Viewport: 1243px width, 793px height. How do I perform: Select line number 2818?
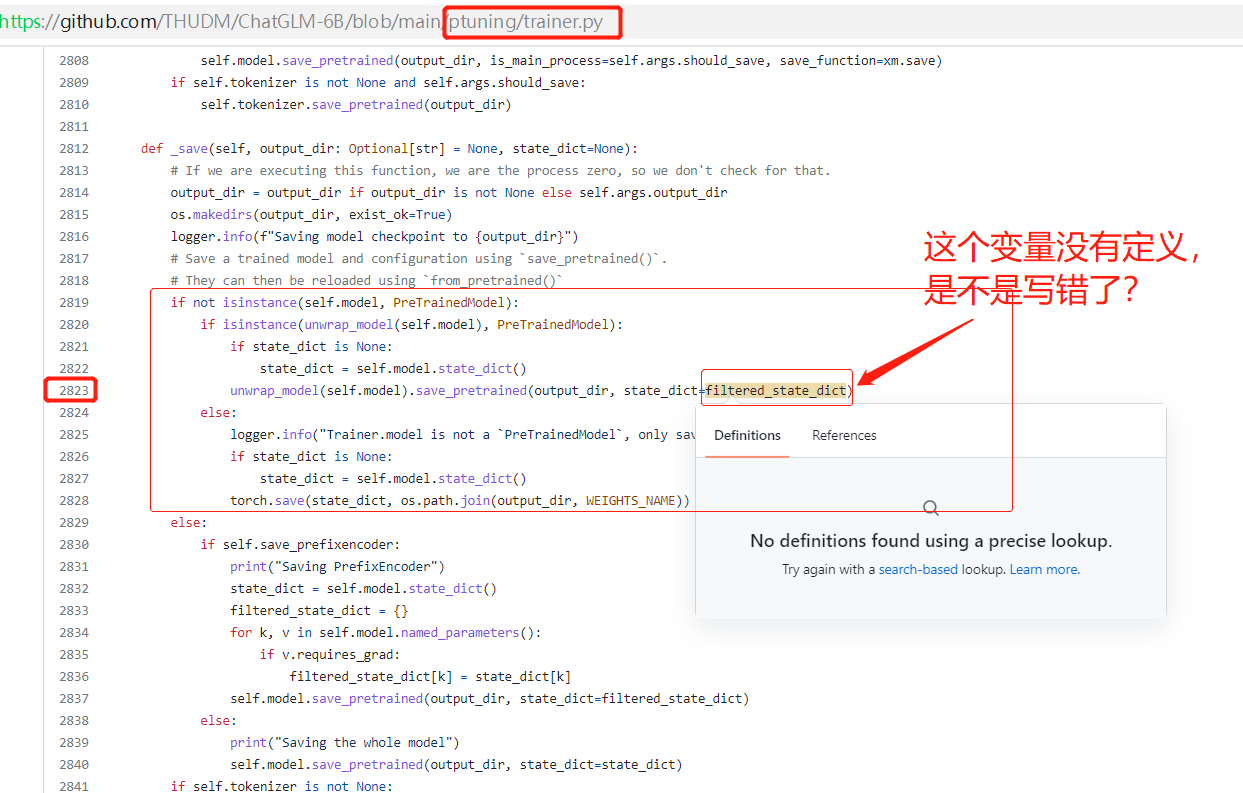pyautogui.click(x=74, y=280)
